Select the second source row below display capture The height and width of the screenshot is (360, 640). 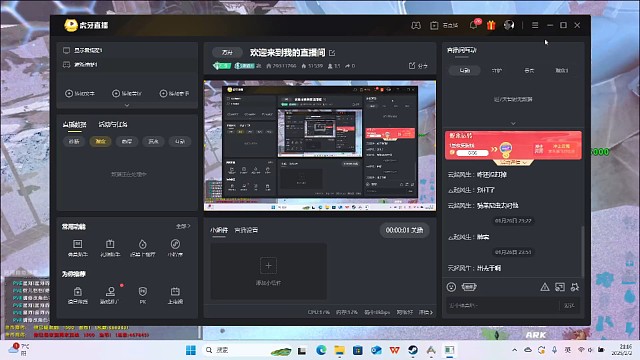click(x=80, y=64)
